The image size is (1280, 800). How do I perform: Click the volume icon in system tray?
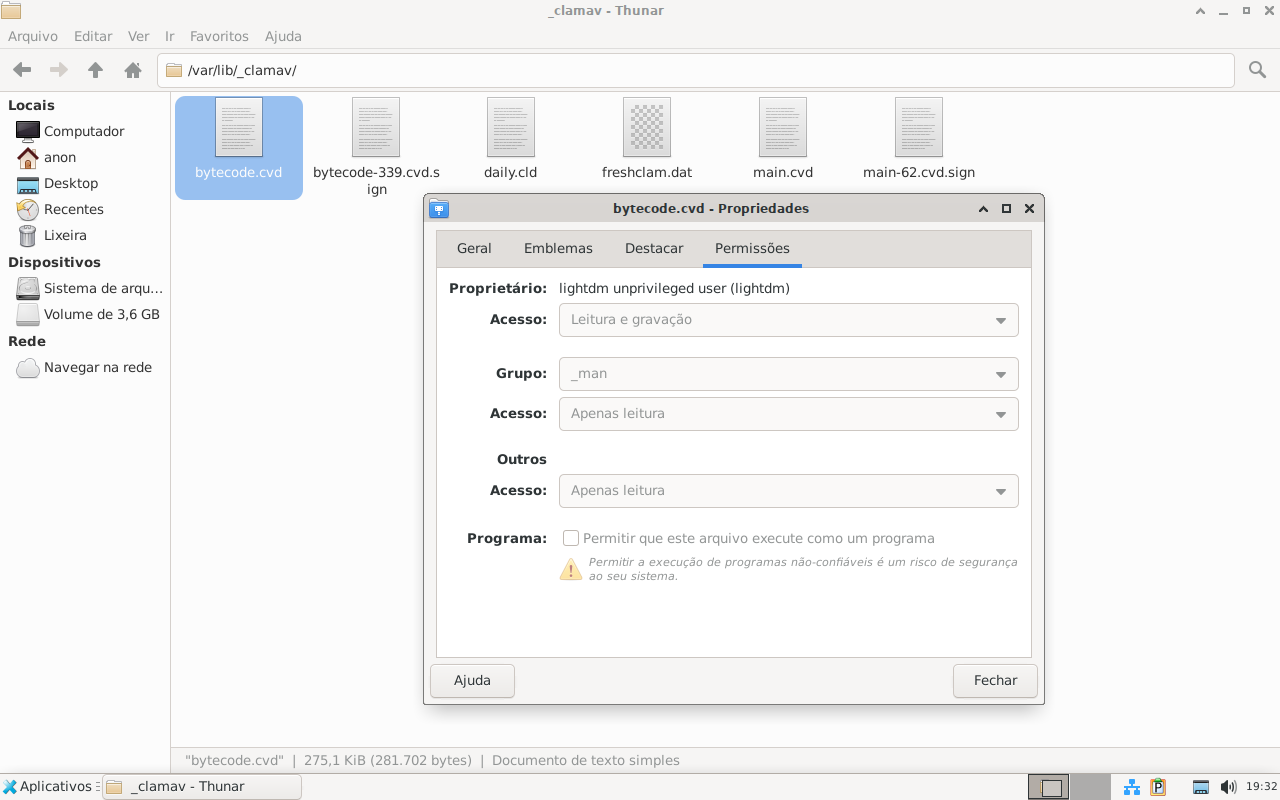pyautogui.click(x=1228, y=787)
